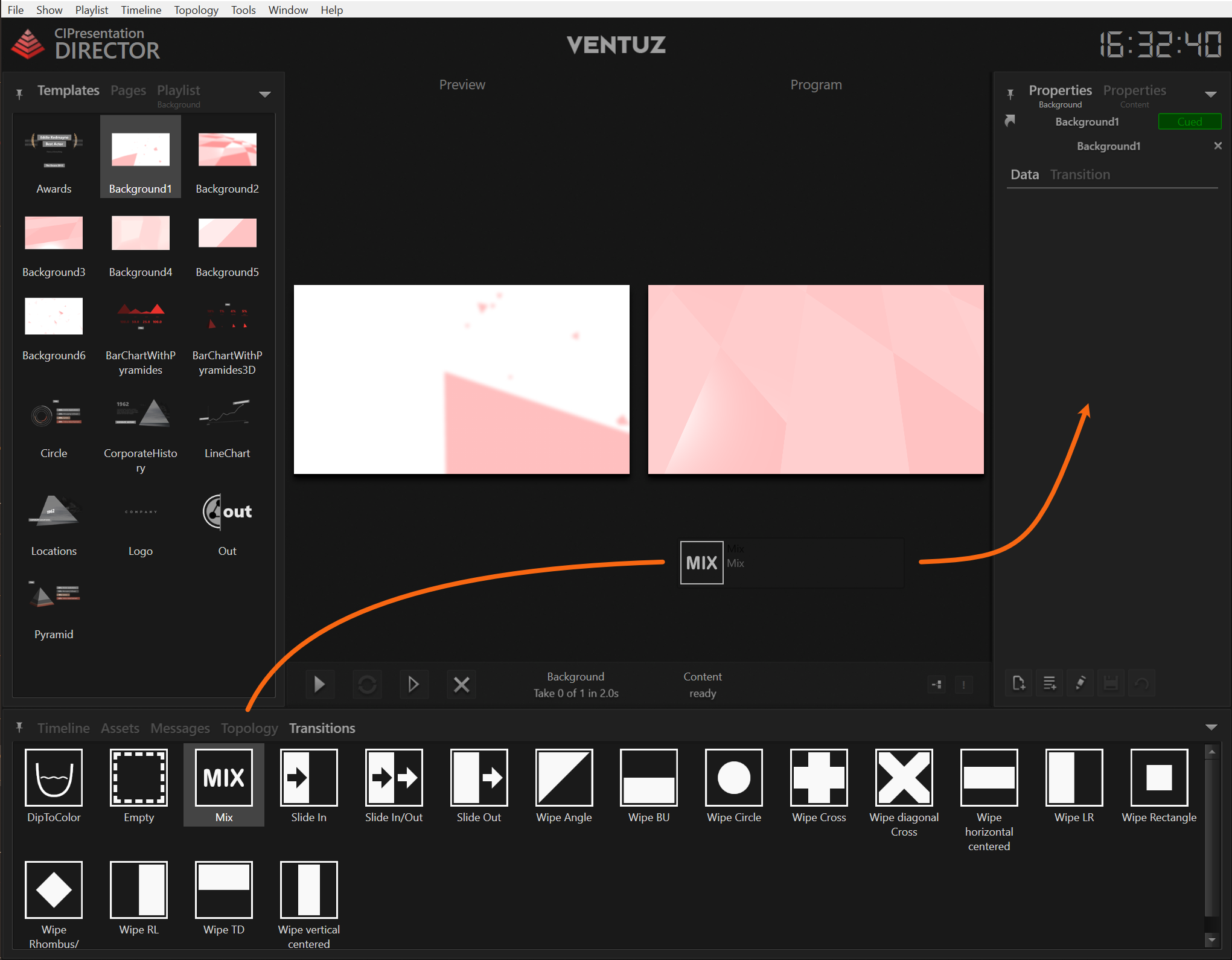Viewport: 1232px width, 960px height.
Task: Open the Topology menu
Action: click(196, 10)
